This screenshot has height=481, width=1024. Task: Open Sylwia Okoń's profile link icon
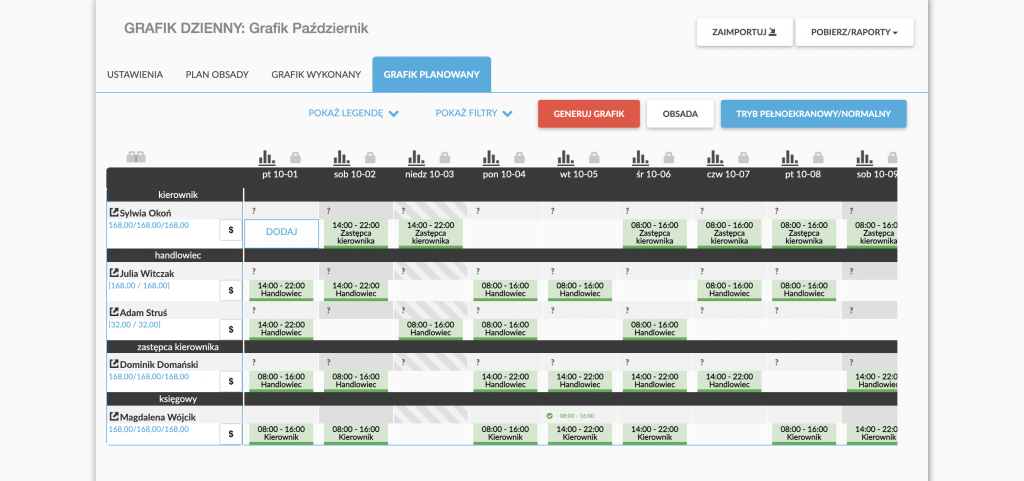point(113,212)
